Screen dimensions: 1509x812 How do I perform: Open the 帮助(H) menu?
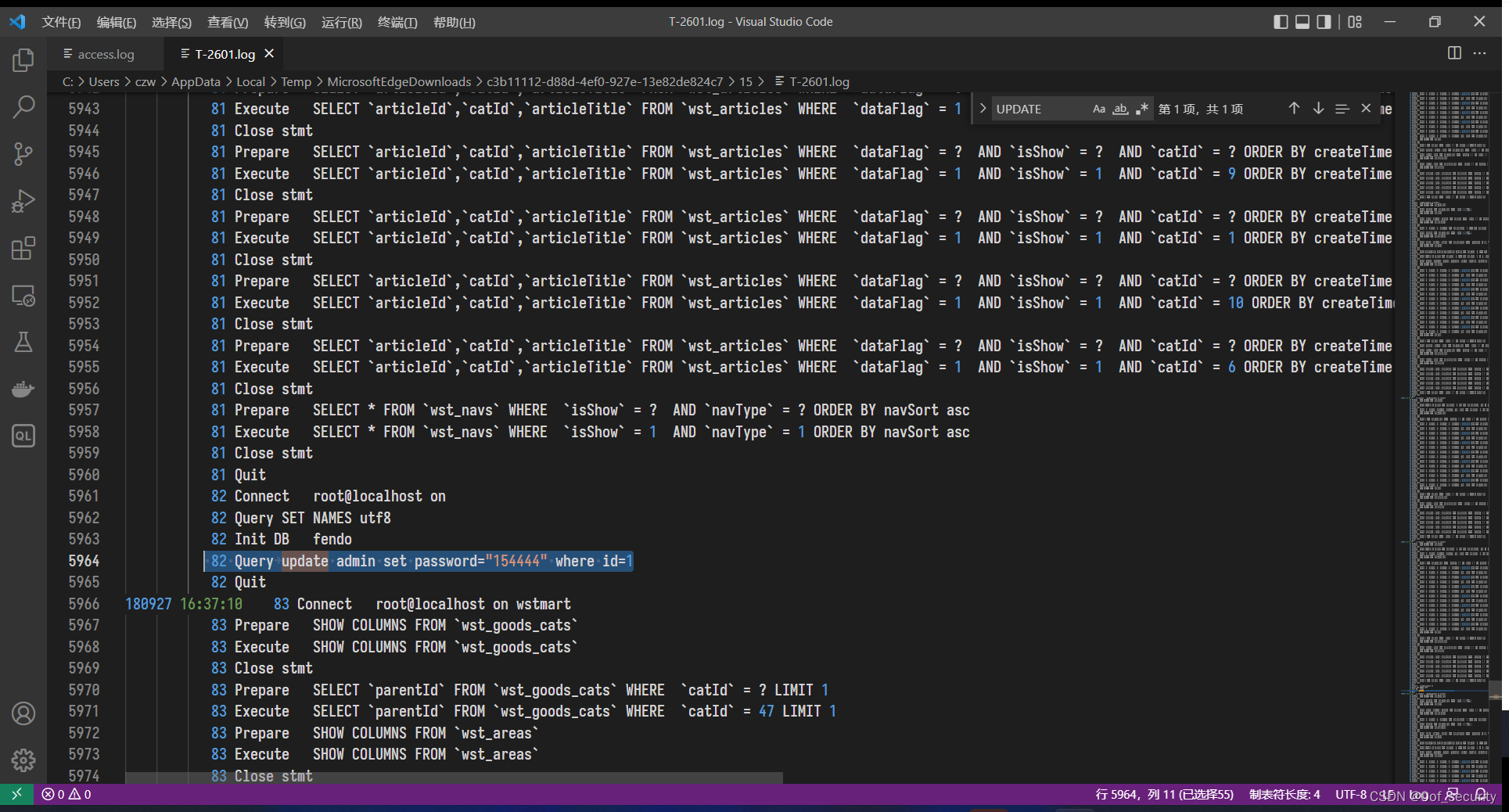click(454, 22)
